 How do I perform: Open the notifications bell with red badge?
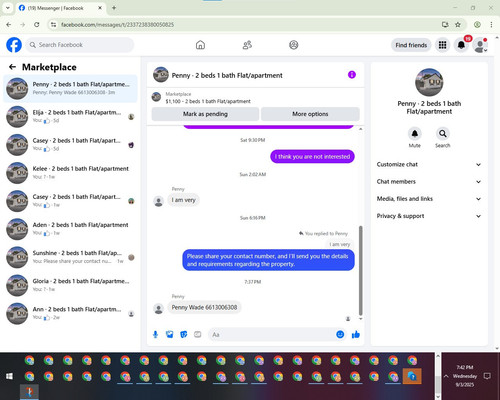(x=461, y=45)
